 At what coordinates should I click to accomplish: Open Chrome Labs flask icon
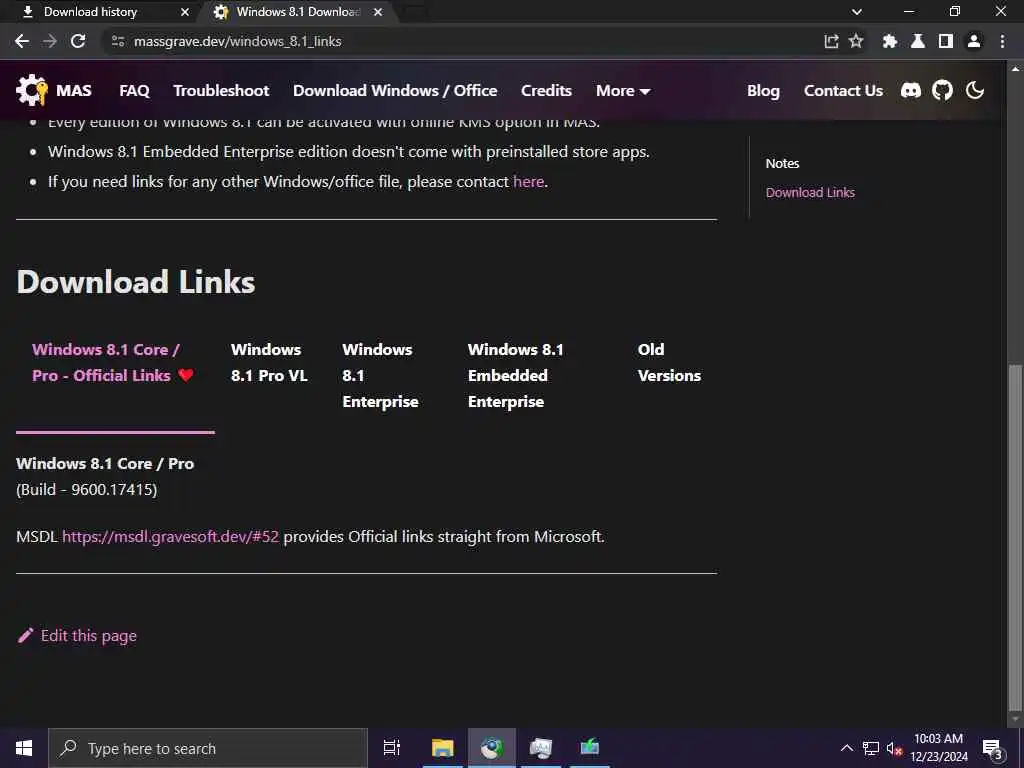point(918,41)
